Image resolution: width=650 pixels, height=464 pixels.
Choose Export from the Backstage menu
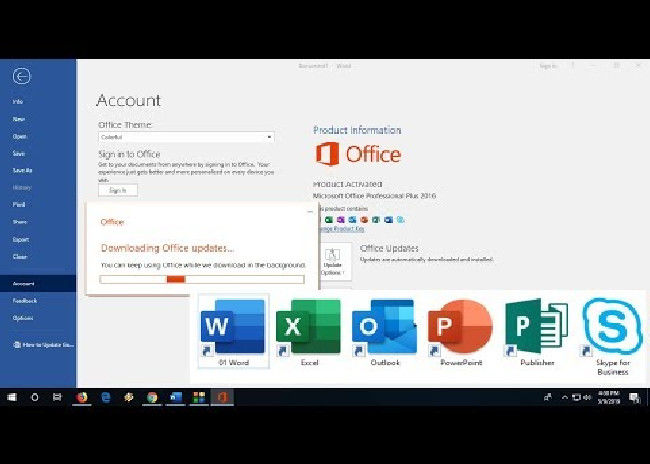tap(21, 239)
